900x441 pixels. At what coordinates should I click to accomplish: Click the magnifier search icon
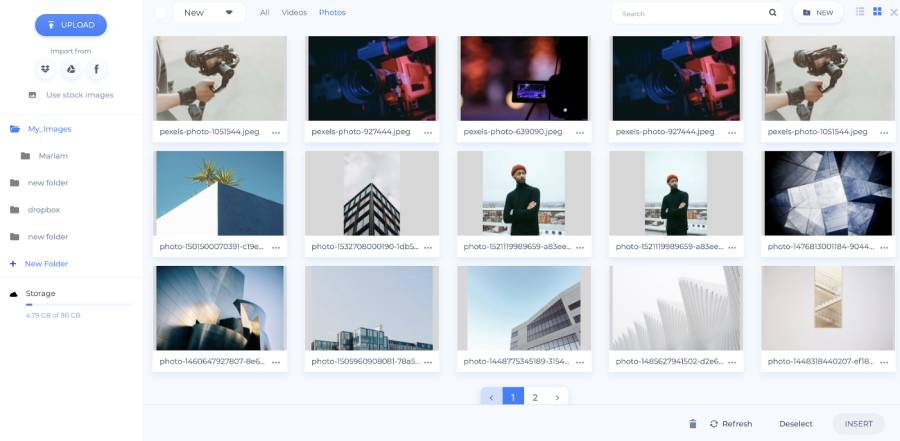coord(773,13)
